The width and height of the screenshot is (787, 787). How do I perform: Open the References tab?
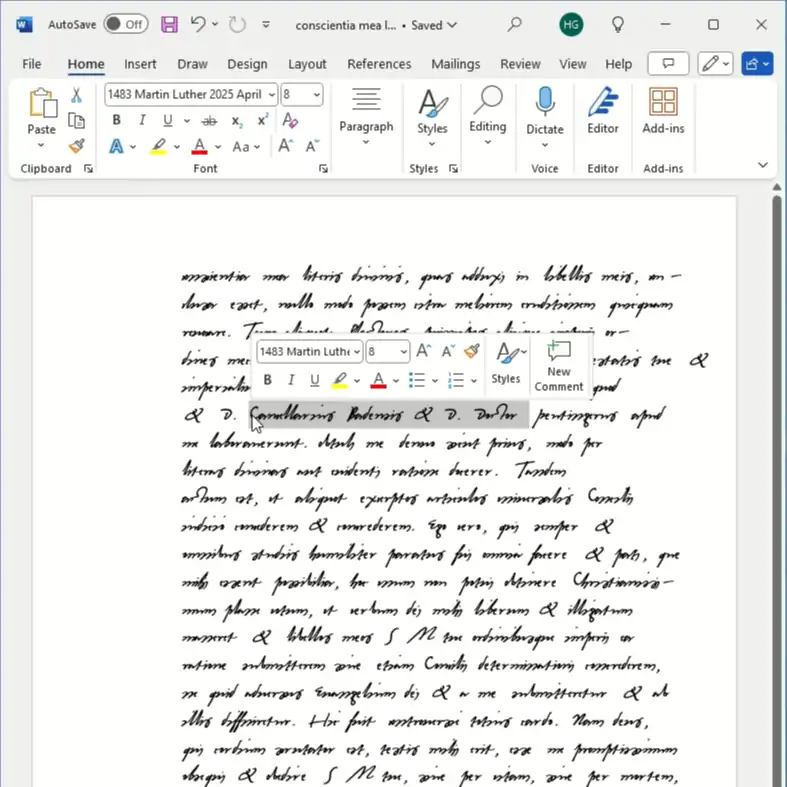point(379,64)
